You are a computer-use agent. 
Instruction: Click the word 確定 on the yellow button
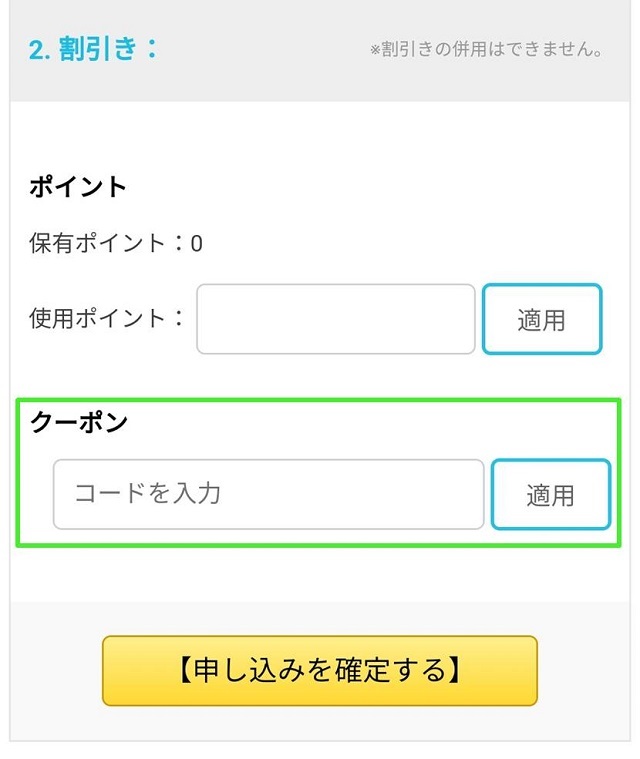(362, 670)
